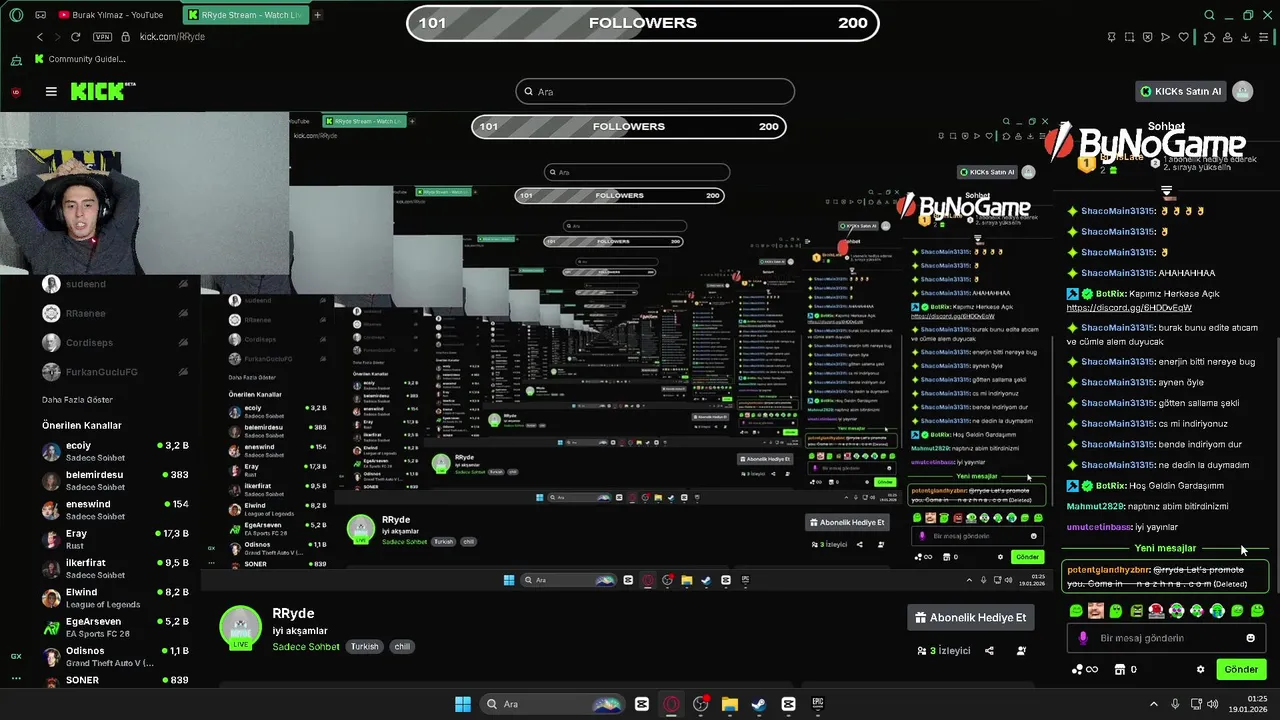Screen dimensions: 1280x720
Task: Open the sudeend followed channel
Action: [x=115, y=284]
